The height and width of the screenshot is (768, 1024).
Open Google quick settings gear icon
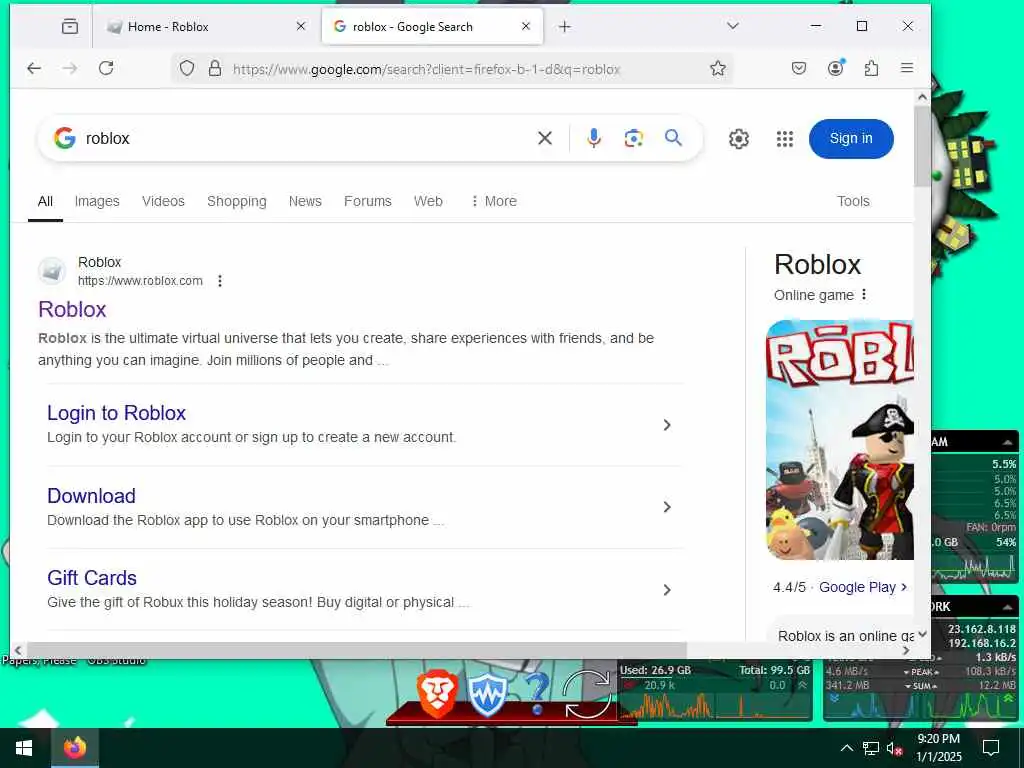pos(739,139)
